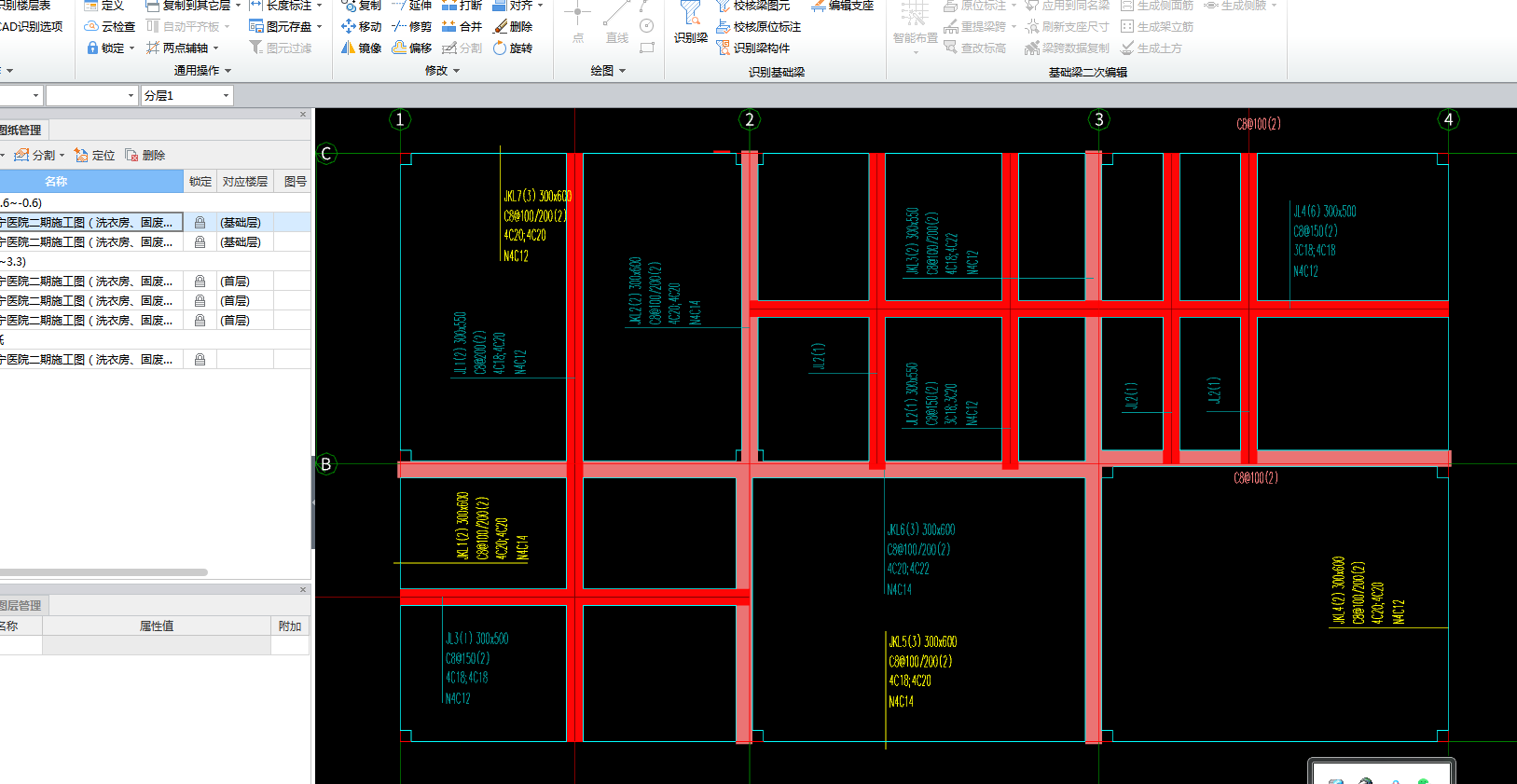Open the 两点辅轴 dropdown arrow

click(x=215, y=48)
